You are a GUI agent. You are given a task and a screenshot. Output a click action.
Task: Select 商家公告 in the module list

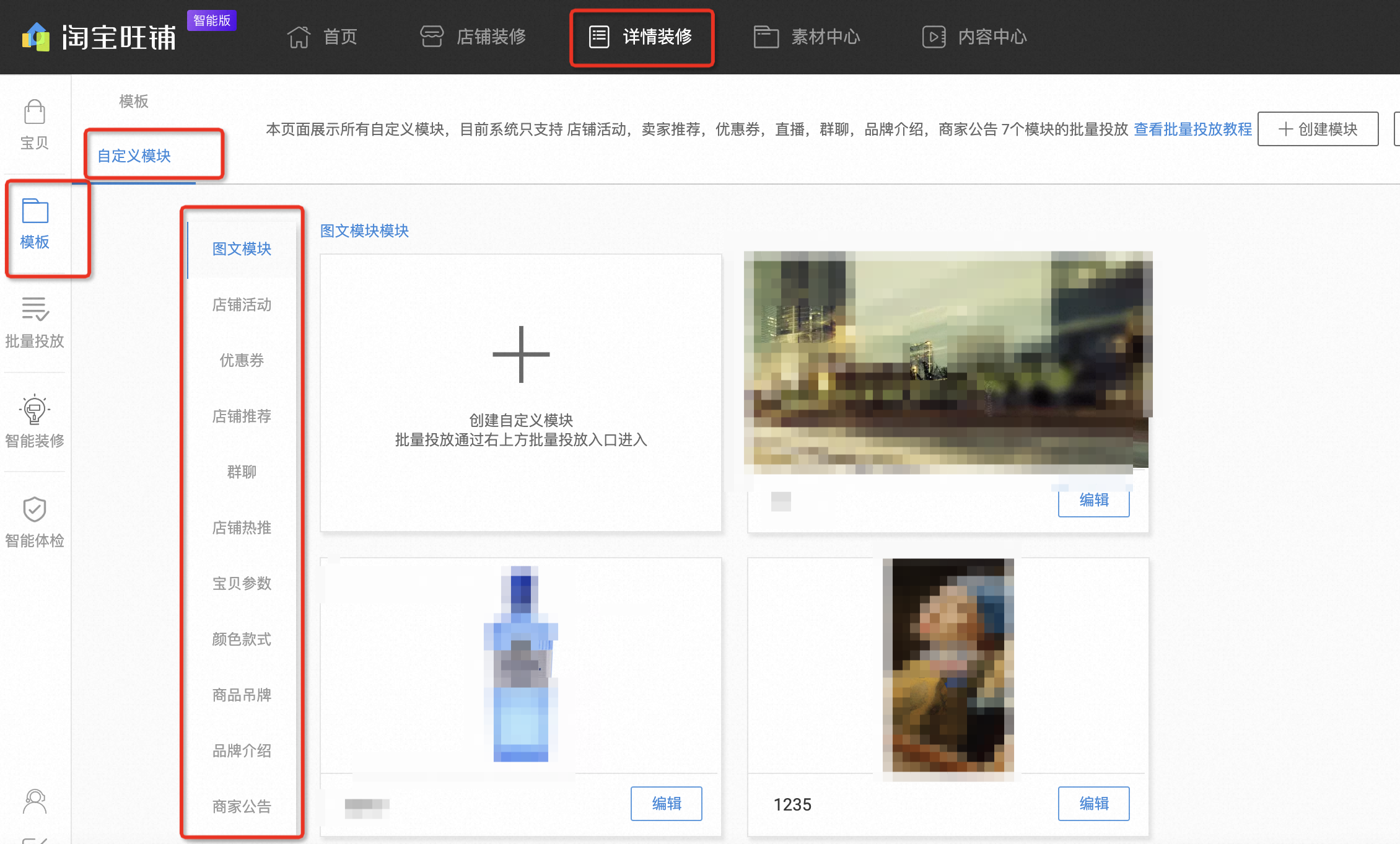coord(242,807)
